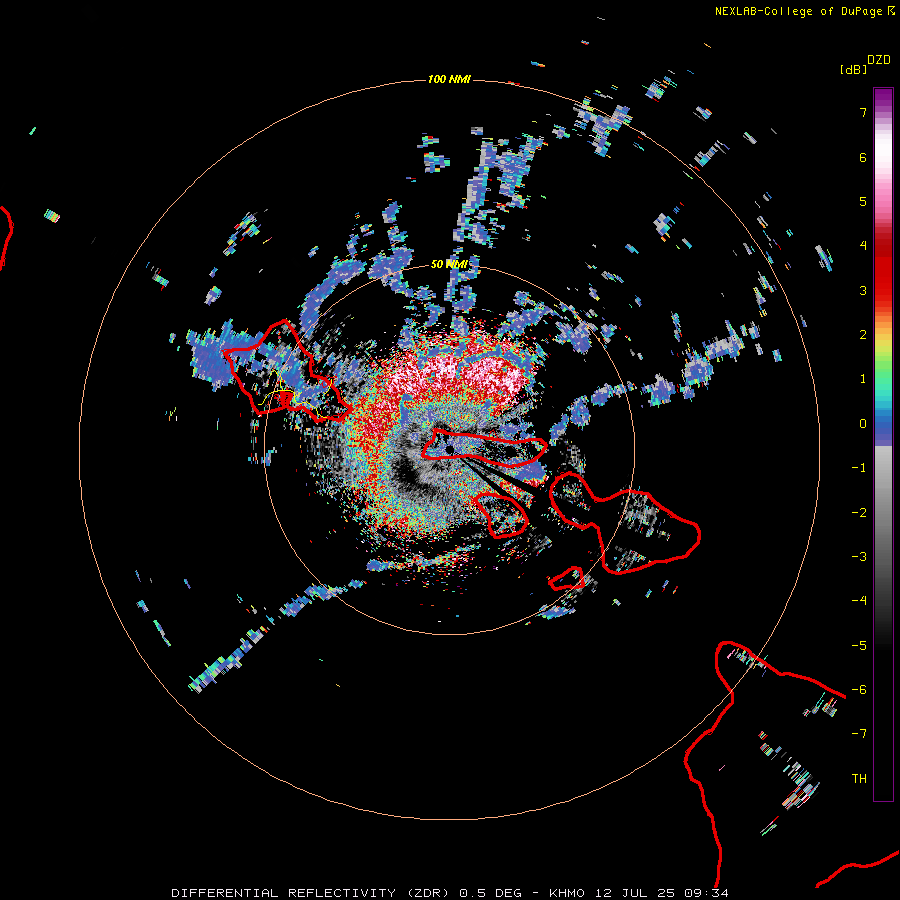The width and height of the screenshot is (900, 900).
Task: Click the 2 value on the color scale
Action: click(x=863, y=335)
